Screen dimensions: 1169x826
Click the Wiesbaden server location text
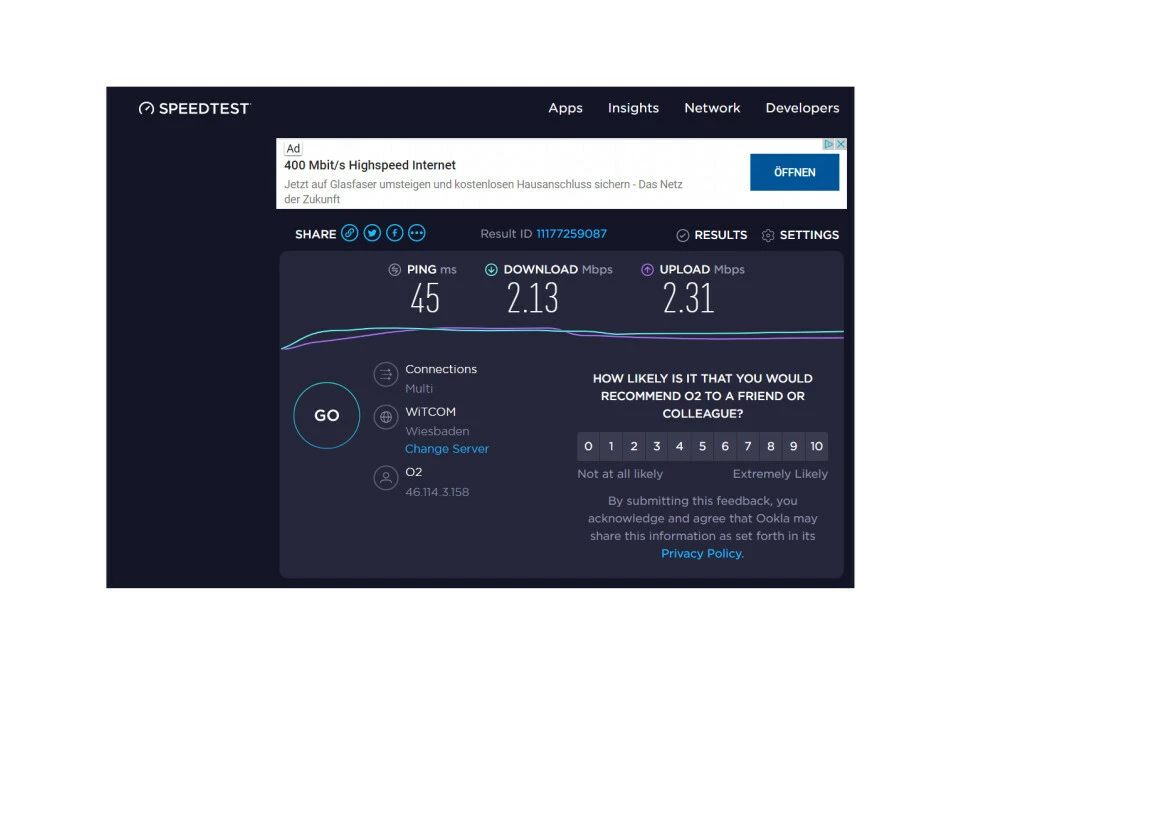tap(437, 431)
